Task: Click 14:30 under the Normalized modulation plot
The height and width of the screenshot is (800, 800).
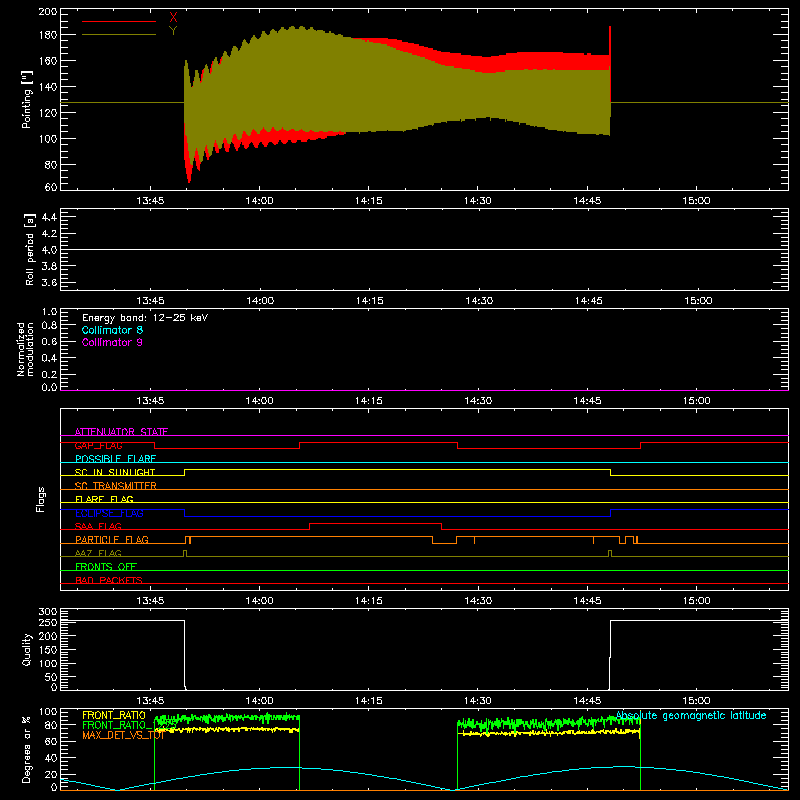Action: click(x=478, y=401)
